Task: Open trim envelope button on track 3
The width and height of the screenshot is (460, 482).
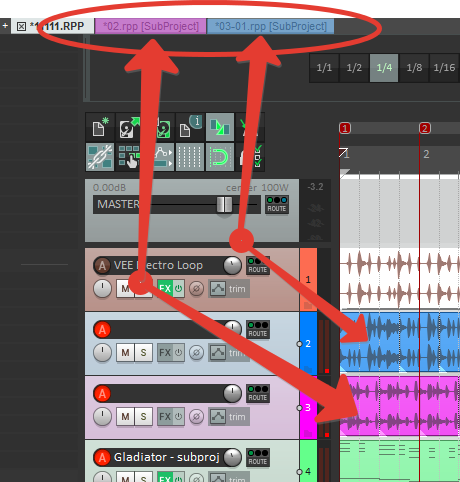Action: tap(229, 417)
